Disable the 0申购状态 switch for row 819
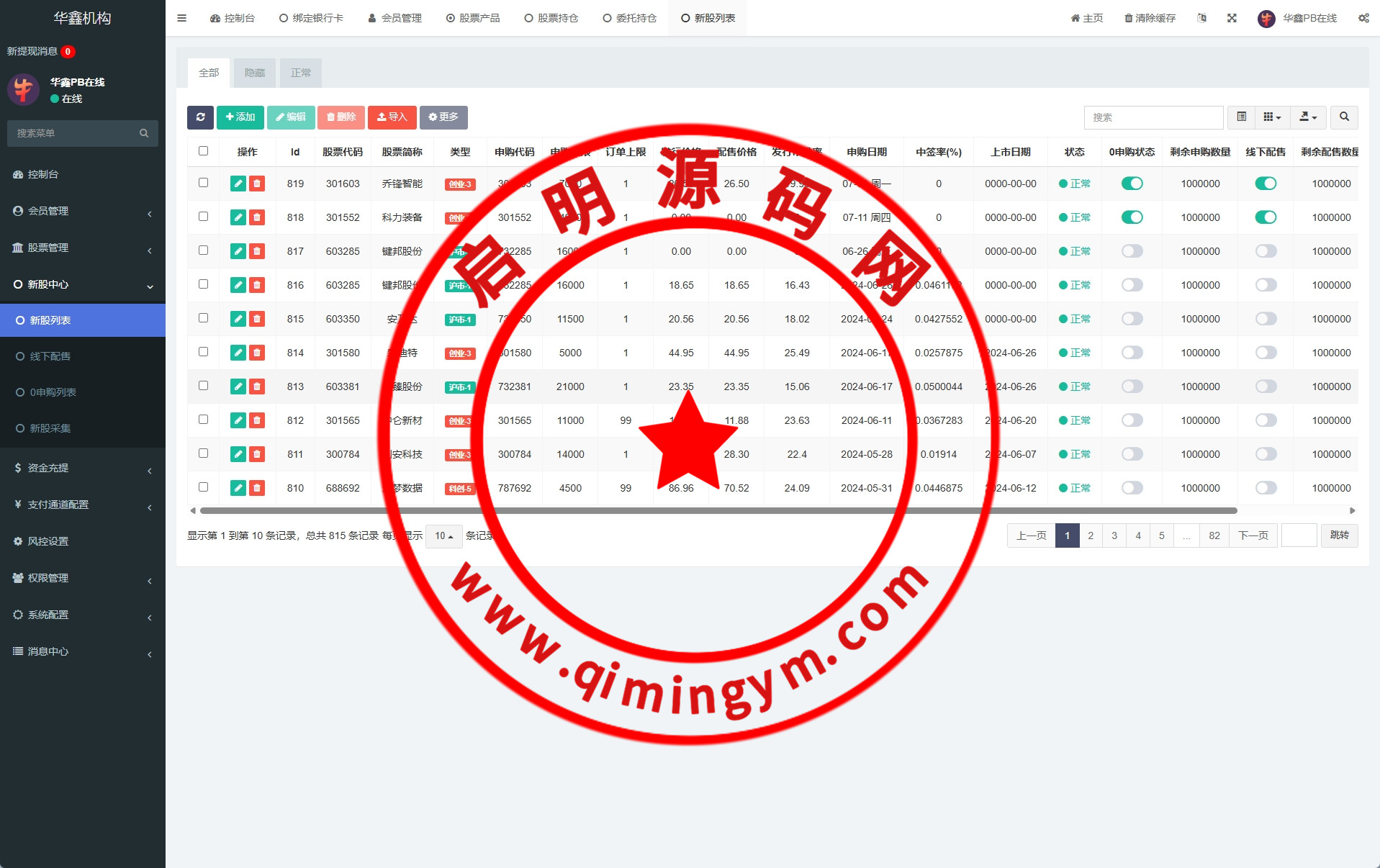The width and height of the screenshot is (1380, 868). pyautogui.click(x=1132, y=184)
